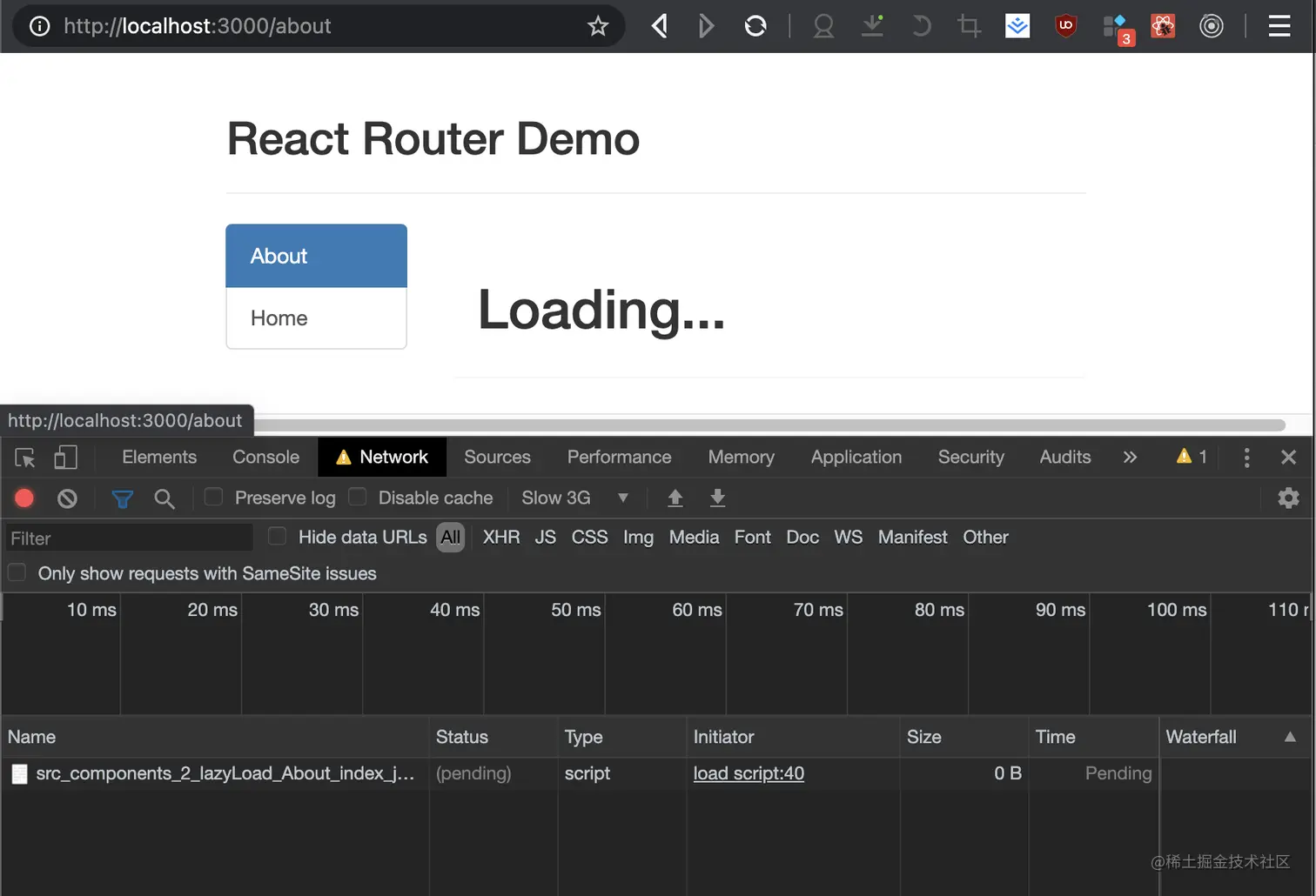The width and height of the screenshot is (1316, 896).
Task: Check Hide data URLs
Action: click(x=277, y=537)
